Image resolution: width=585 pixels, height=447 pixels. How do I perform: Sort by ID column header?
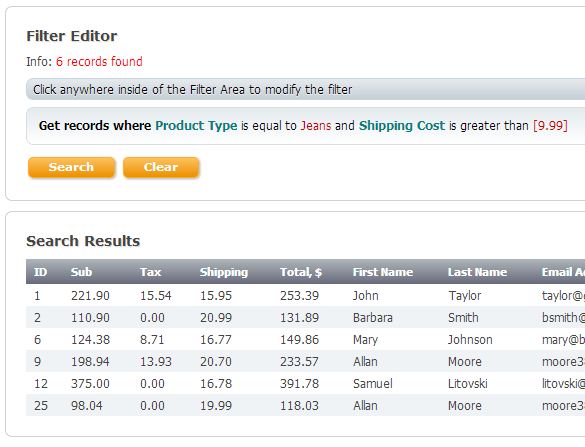pos(41,272)
